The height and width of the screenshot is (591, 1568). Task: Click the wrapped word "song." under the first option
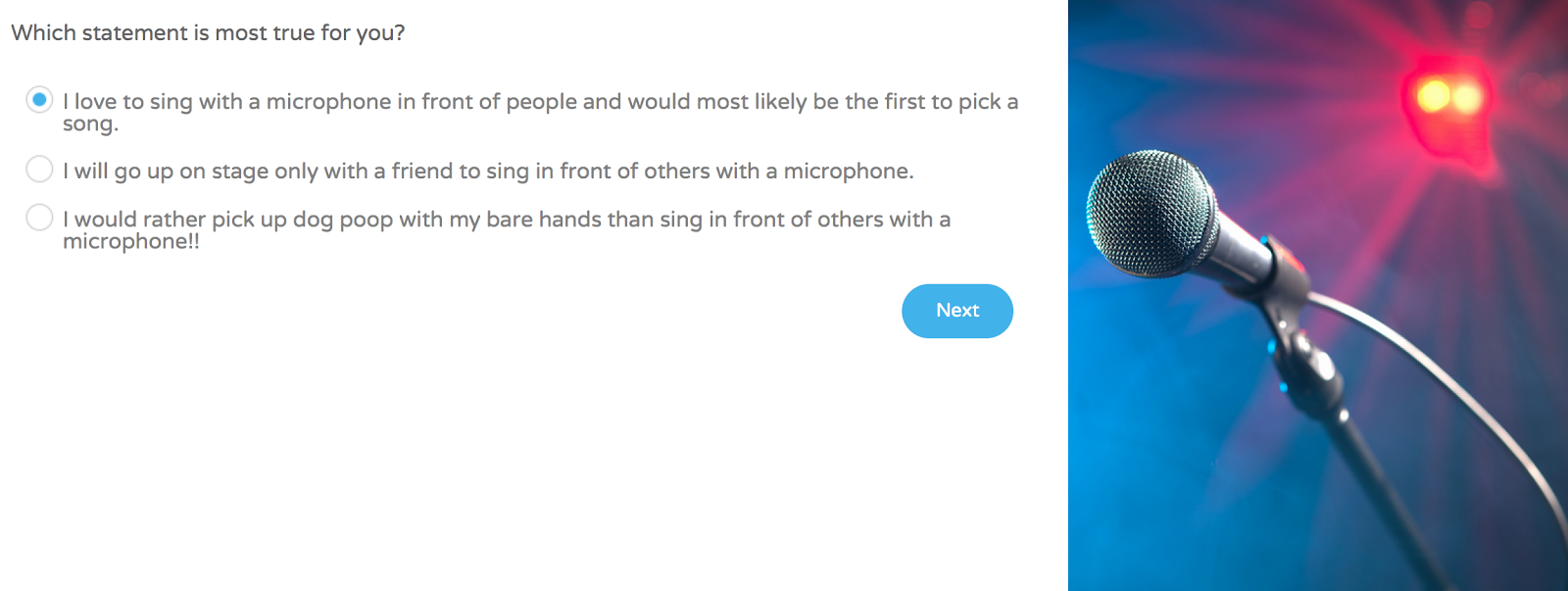point(90,124)
